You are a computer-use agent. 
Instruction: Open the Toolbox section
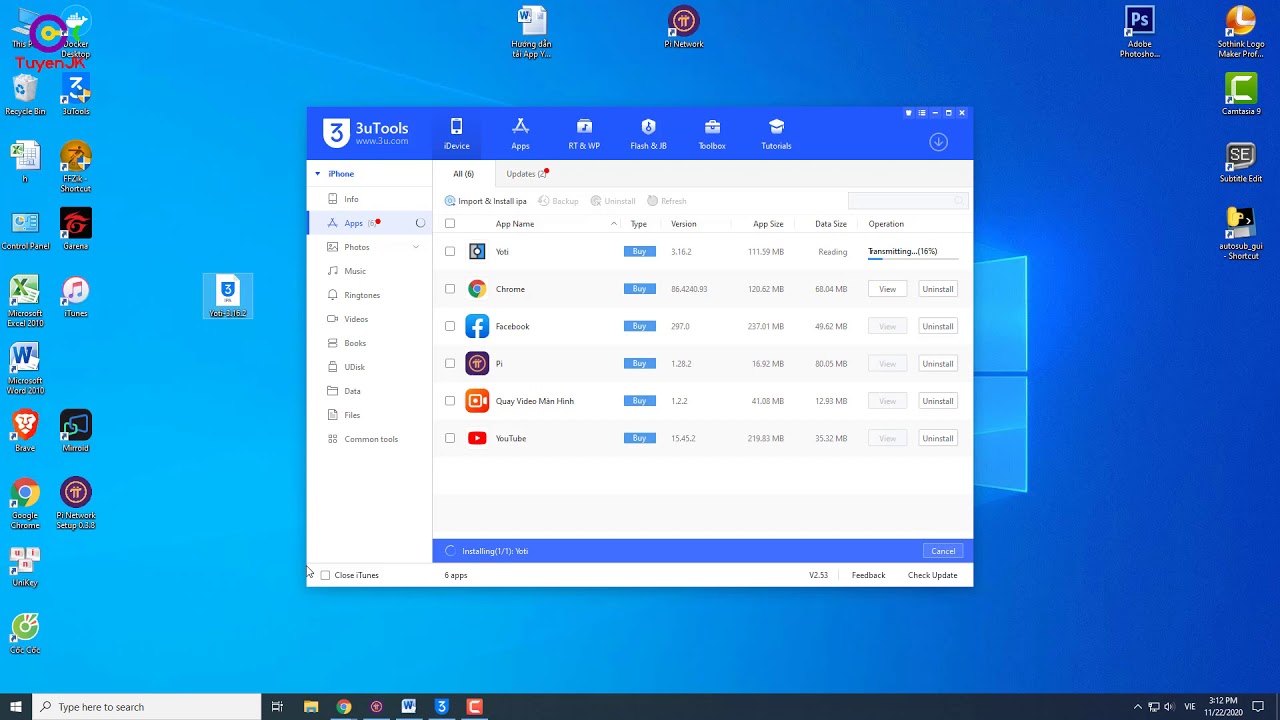(x=712, y=134)
